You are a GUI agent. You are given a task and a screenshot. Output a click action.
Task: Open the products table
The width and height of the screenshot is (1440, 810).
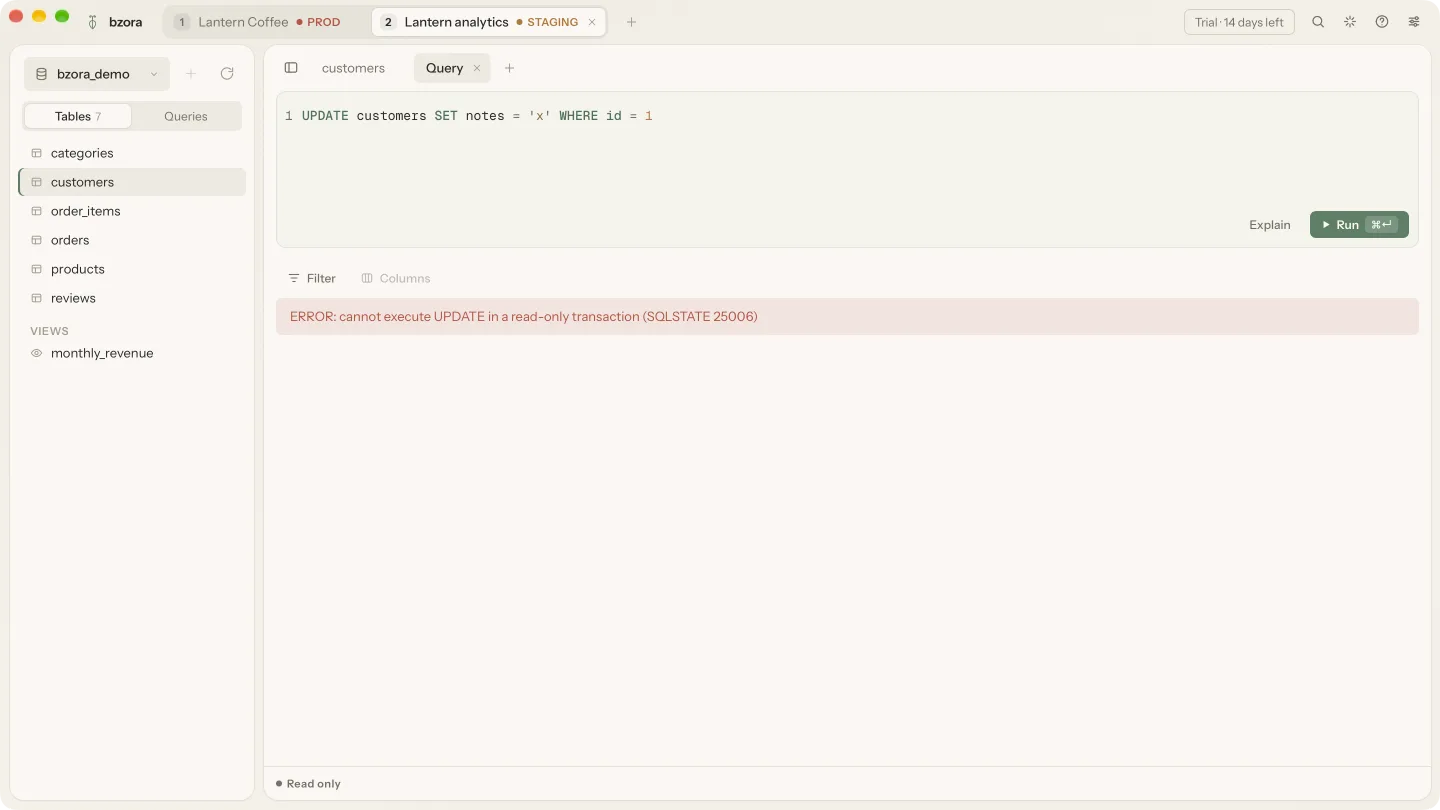[132, 269]
